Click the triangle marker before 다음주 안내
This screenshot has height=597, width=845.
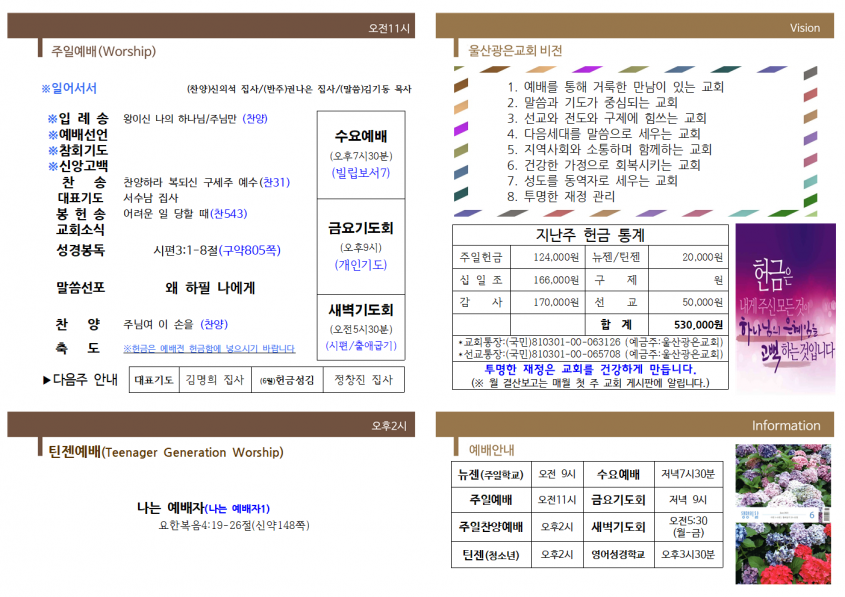click(x=47, y=380)
